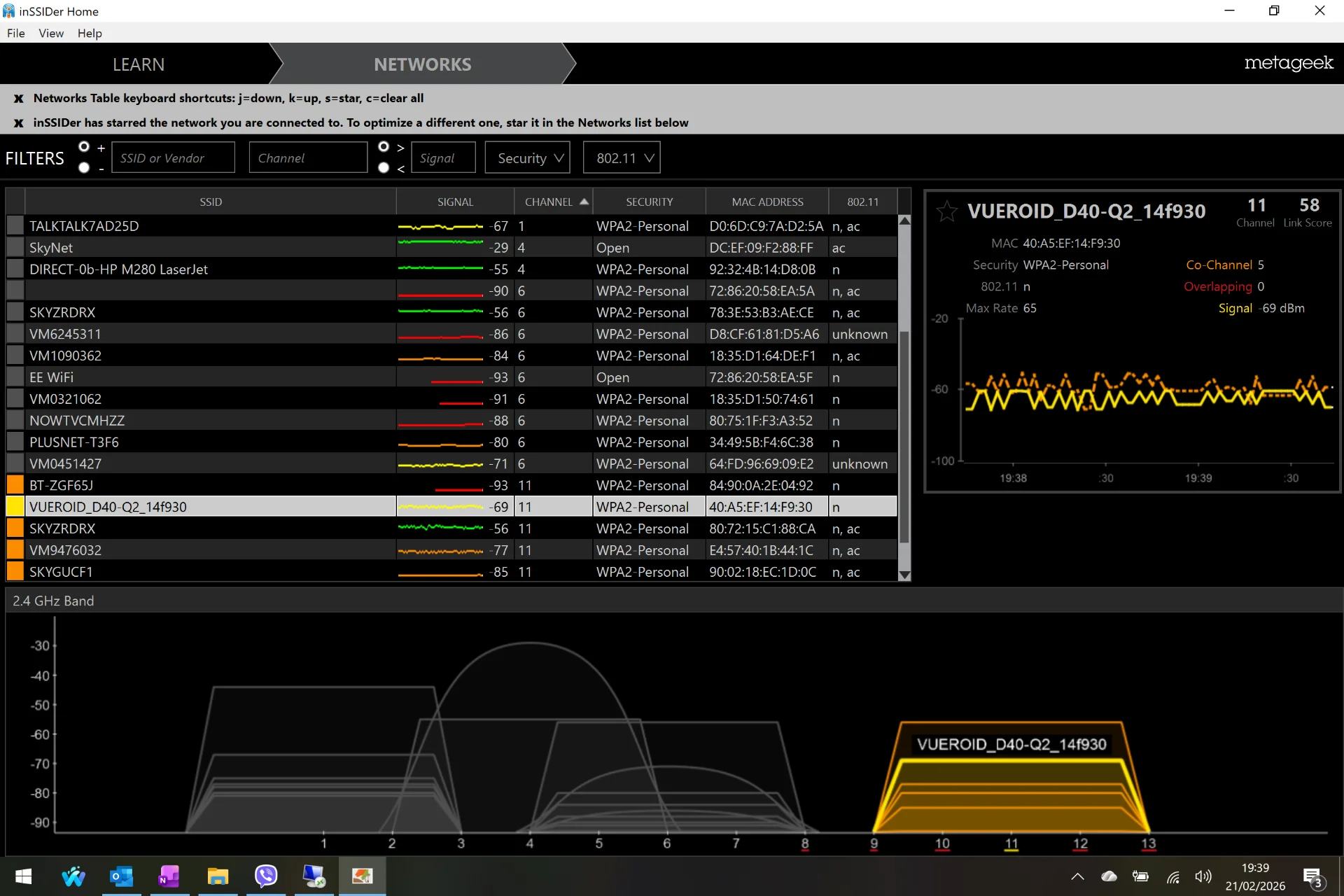Select the VM0451427 network row
Viewport: 1344px width, 896px height.
click(x=451, y=464)
